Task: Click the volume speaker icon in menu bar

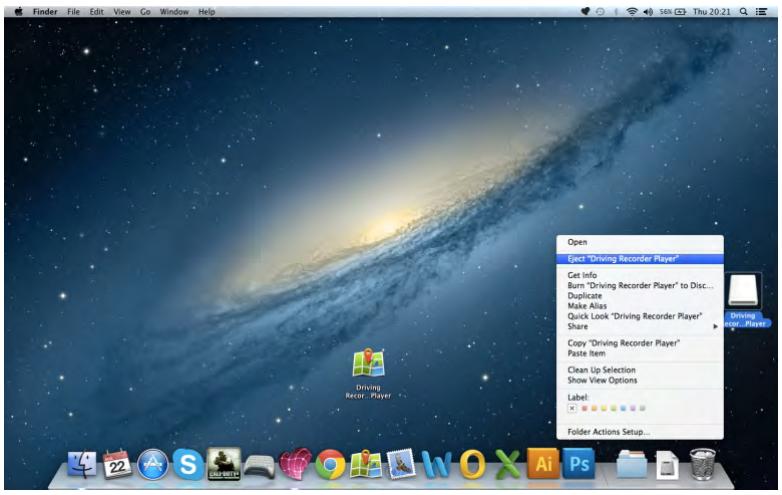Action: pyautogui.click(x=648, y=11)
